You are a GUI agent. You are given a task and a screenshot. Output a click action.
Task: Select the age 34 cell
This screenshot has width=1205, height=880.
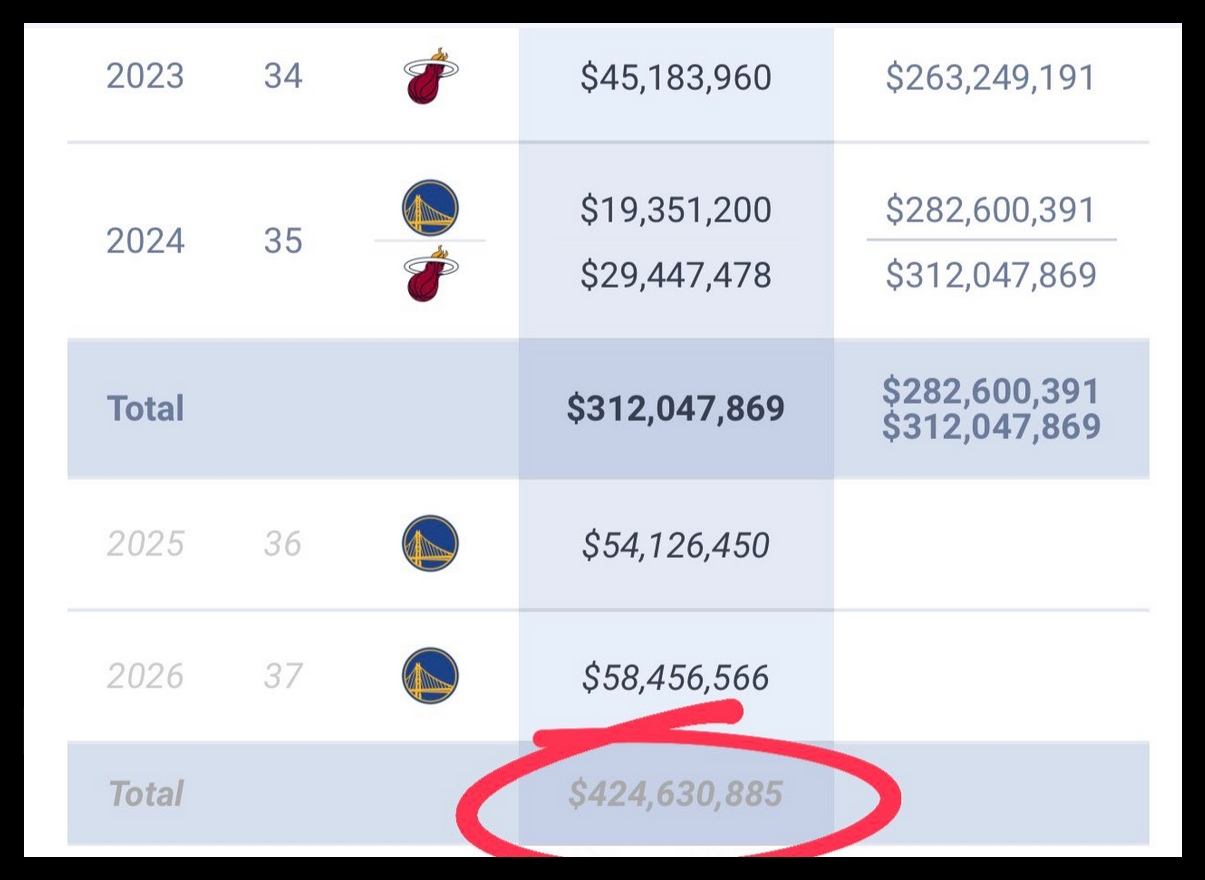(283, 76)
